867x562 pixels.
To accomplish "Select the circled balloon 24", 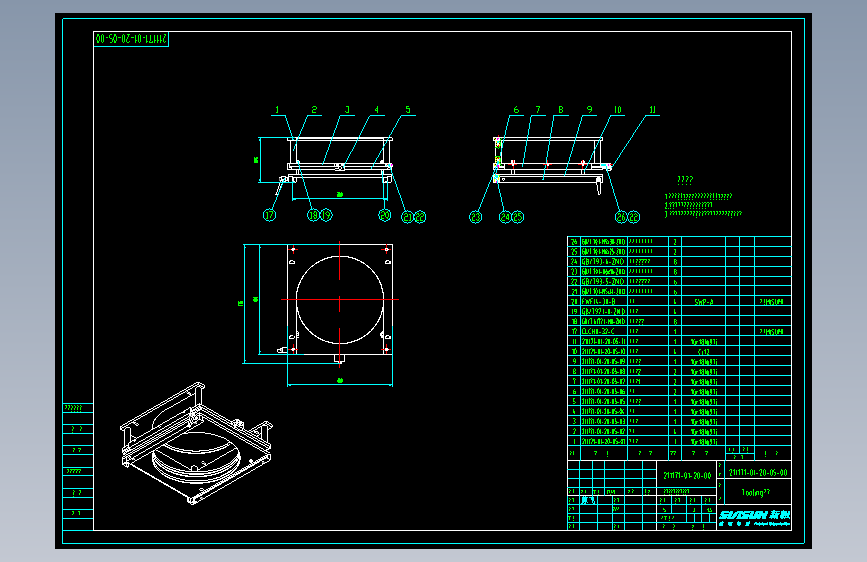I will [505, 217].
